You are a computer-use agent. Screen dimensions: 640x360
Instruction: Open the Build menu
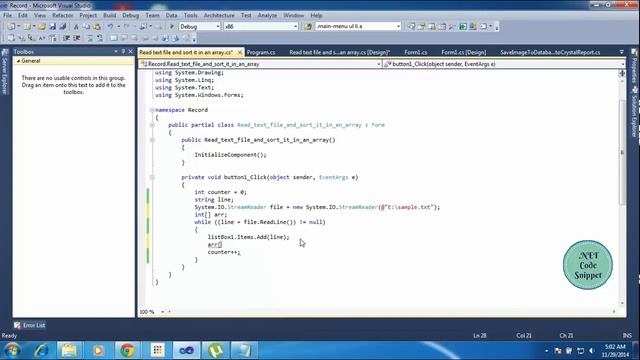[x=109, y=16]
